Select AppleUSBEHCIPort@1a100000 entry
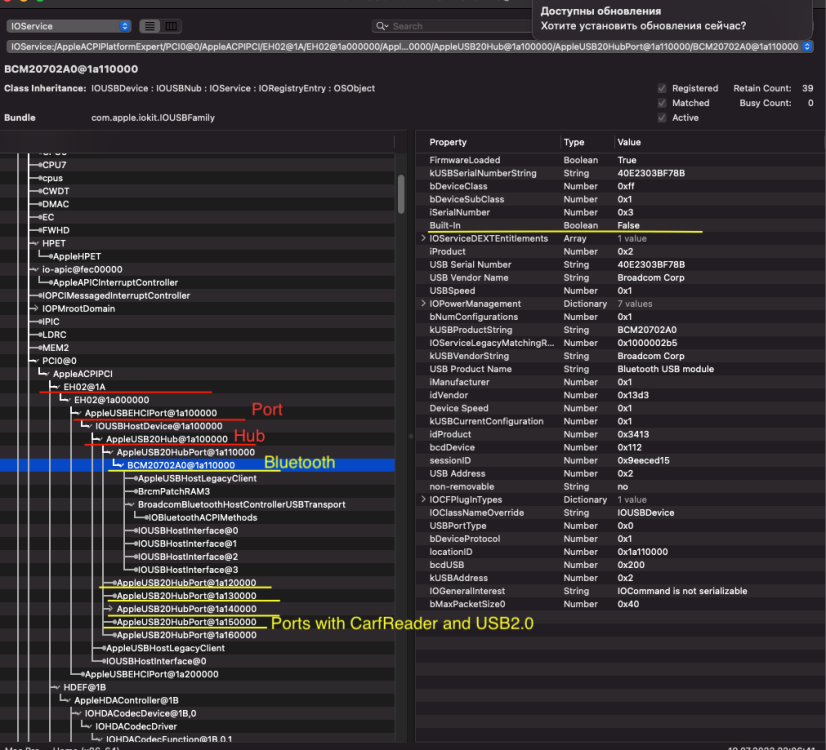Screen dimensions: 826x750 click(x=151, y=413)
